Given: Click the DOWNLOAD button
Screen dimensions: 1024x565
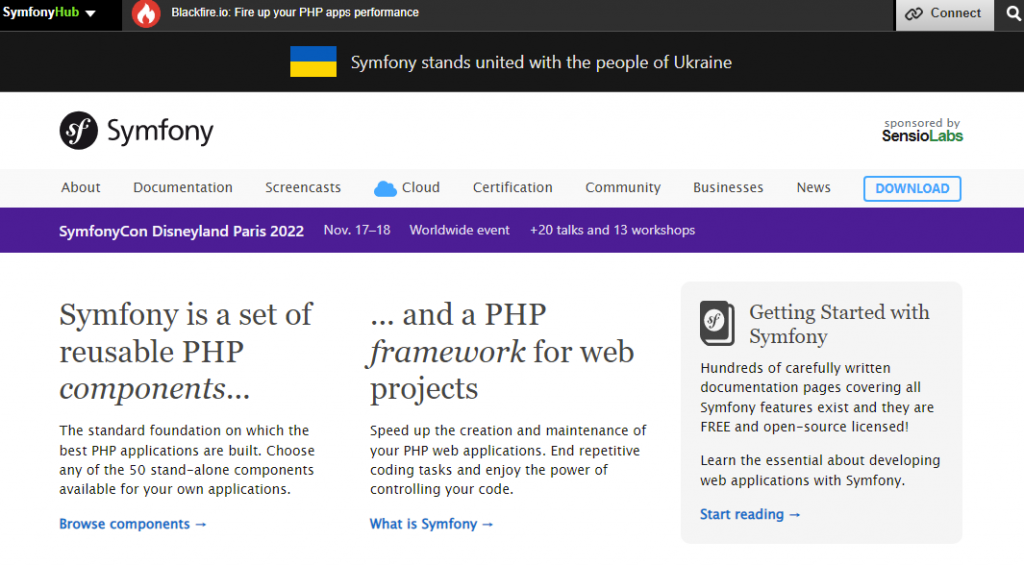Looking at the screenshot, I should click(912, 189).
